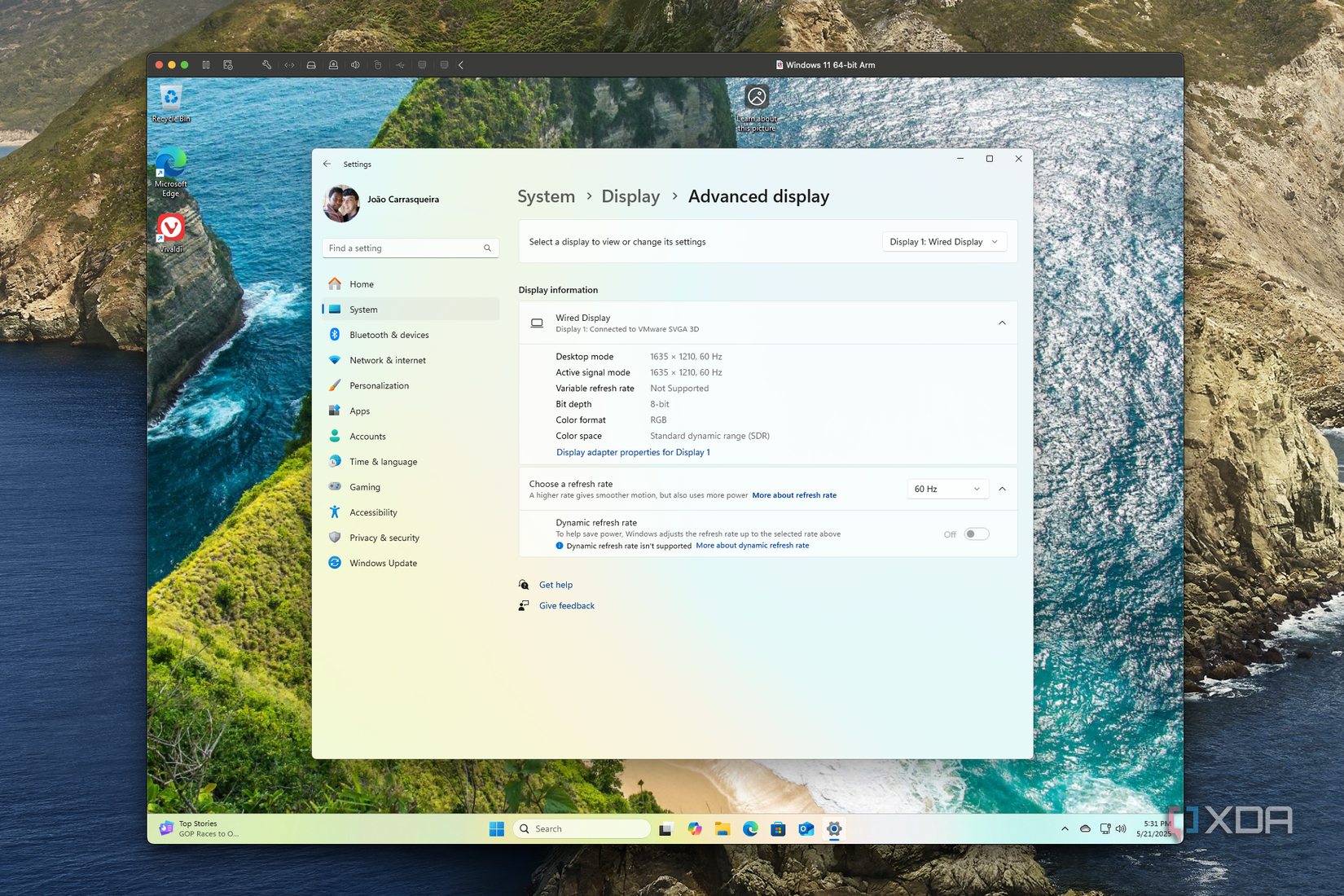Click the USB devices toolbar icon
This screenshot has width=1344, height=896.
point(399,64)
